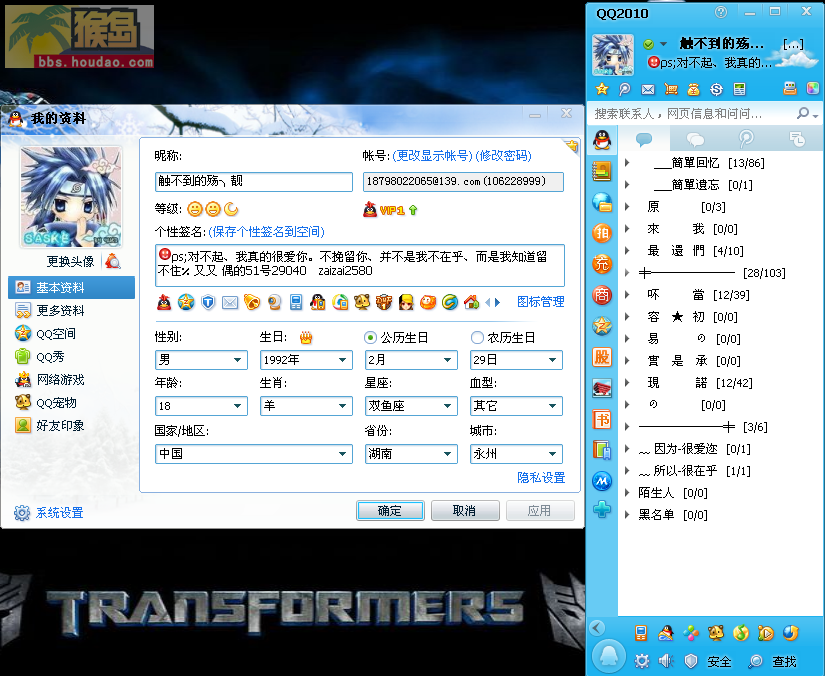Screen dimensions: 825x676
Task: Click the 更改显示帐号 link
Action: click(x=432, y=156)
